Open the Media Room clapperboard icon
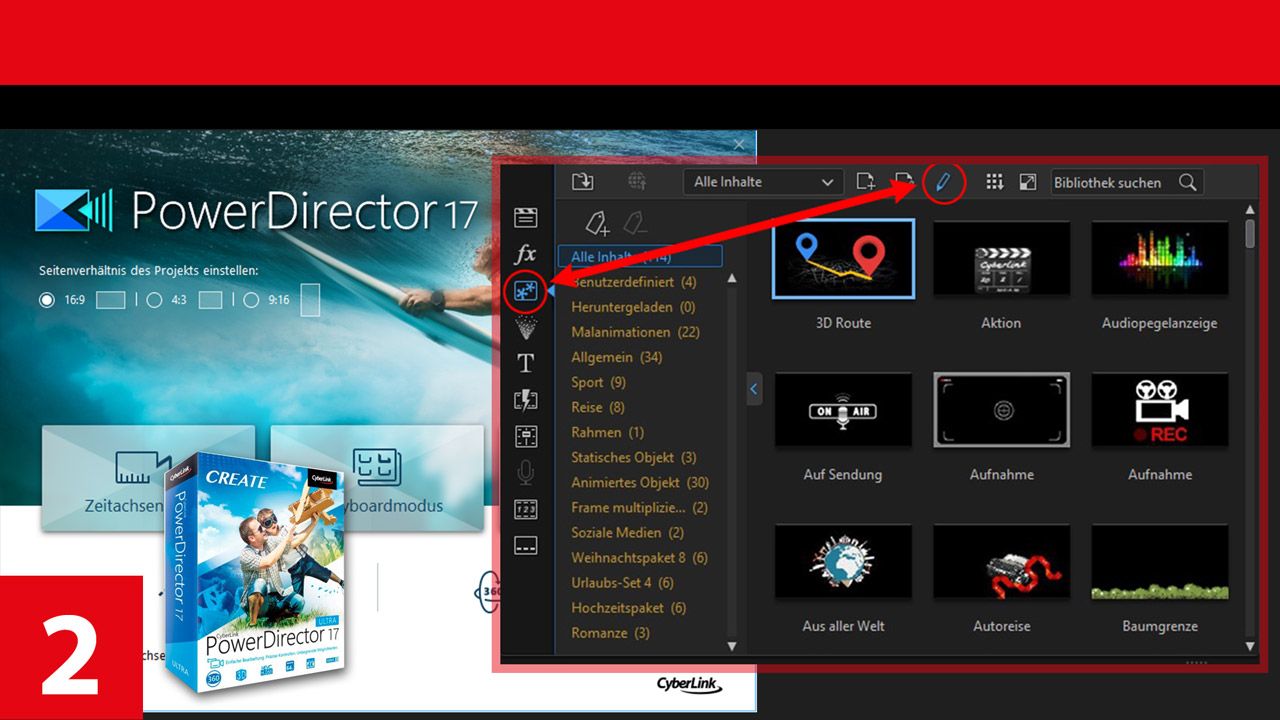Image resolution: width=1280 pixels, height=720 pixels. tap(525, 218)
